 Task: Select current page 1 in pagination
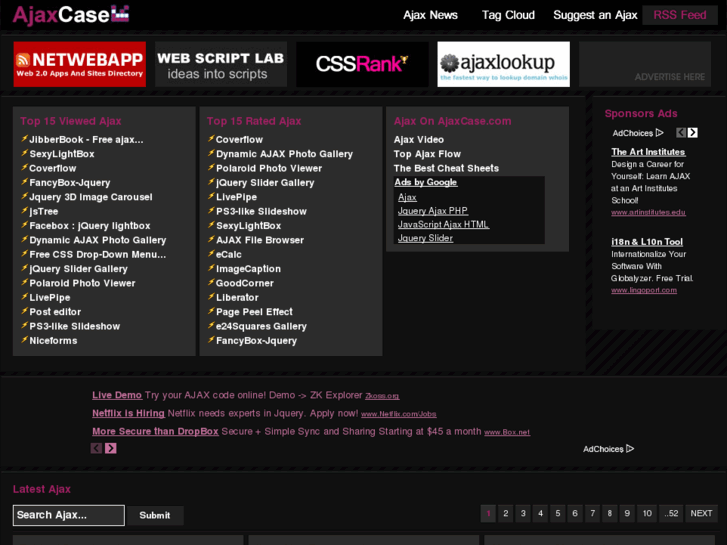[x=488, y=513]
